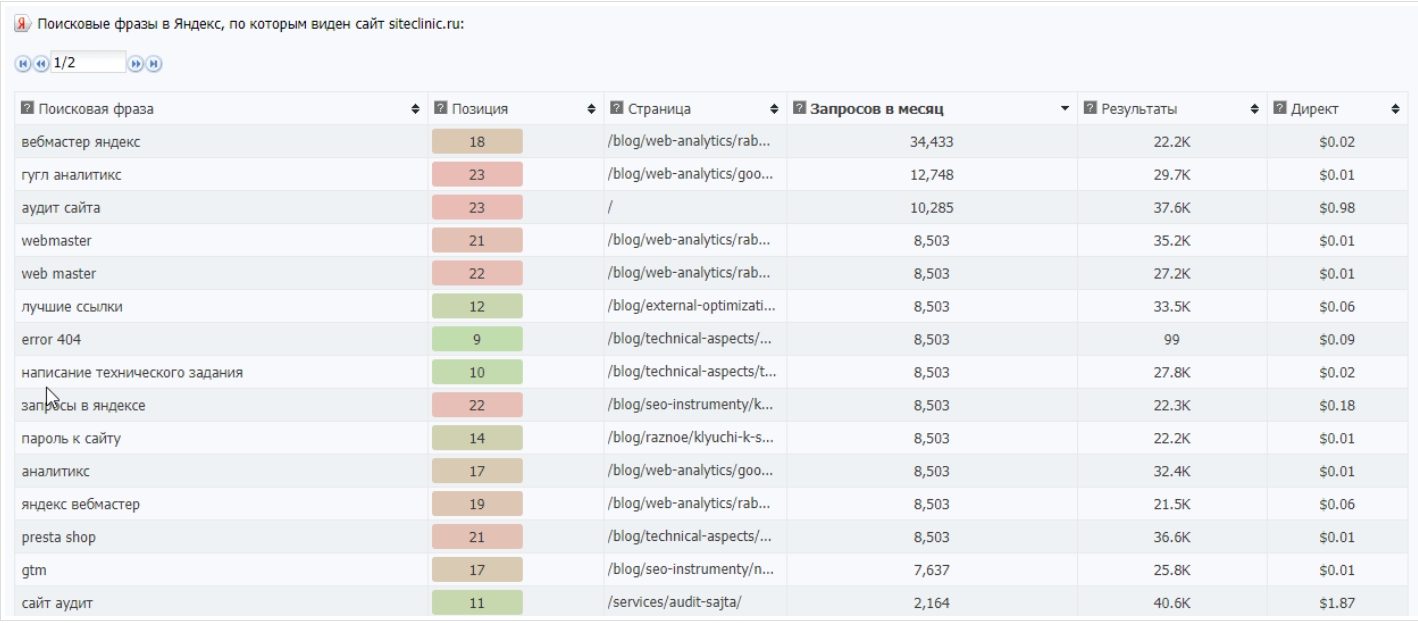This screenshot has height=623, width=1418.
Task: Click help icon beside Позиция header
Action: tap(440, 108)
